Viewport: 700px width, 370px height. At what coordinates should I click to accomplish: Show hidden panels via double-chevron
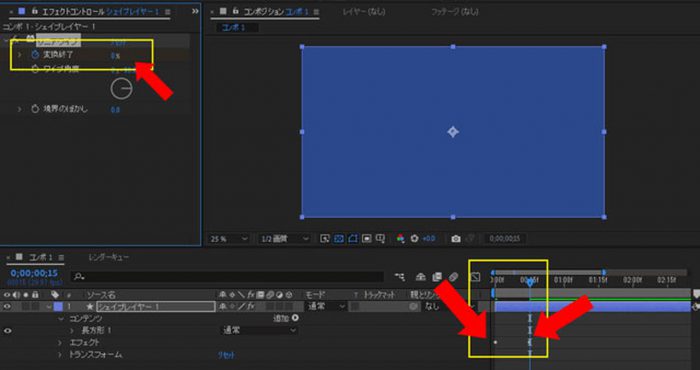[x=195, y=11]
